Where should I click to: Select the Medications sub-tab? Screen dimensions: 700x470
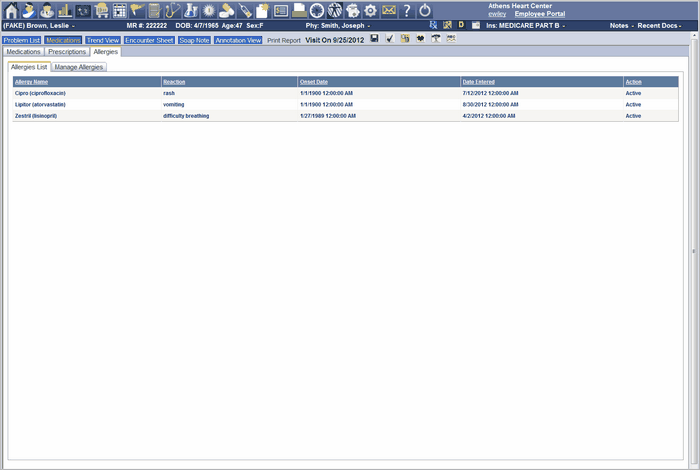[x=23, y=51]
